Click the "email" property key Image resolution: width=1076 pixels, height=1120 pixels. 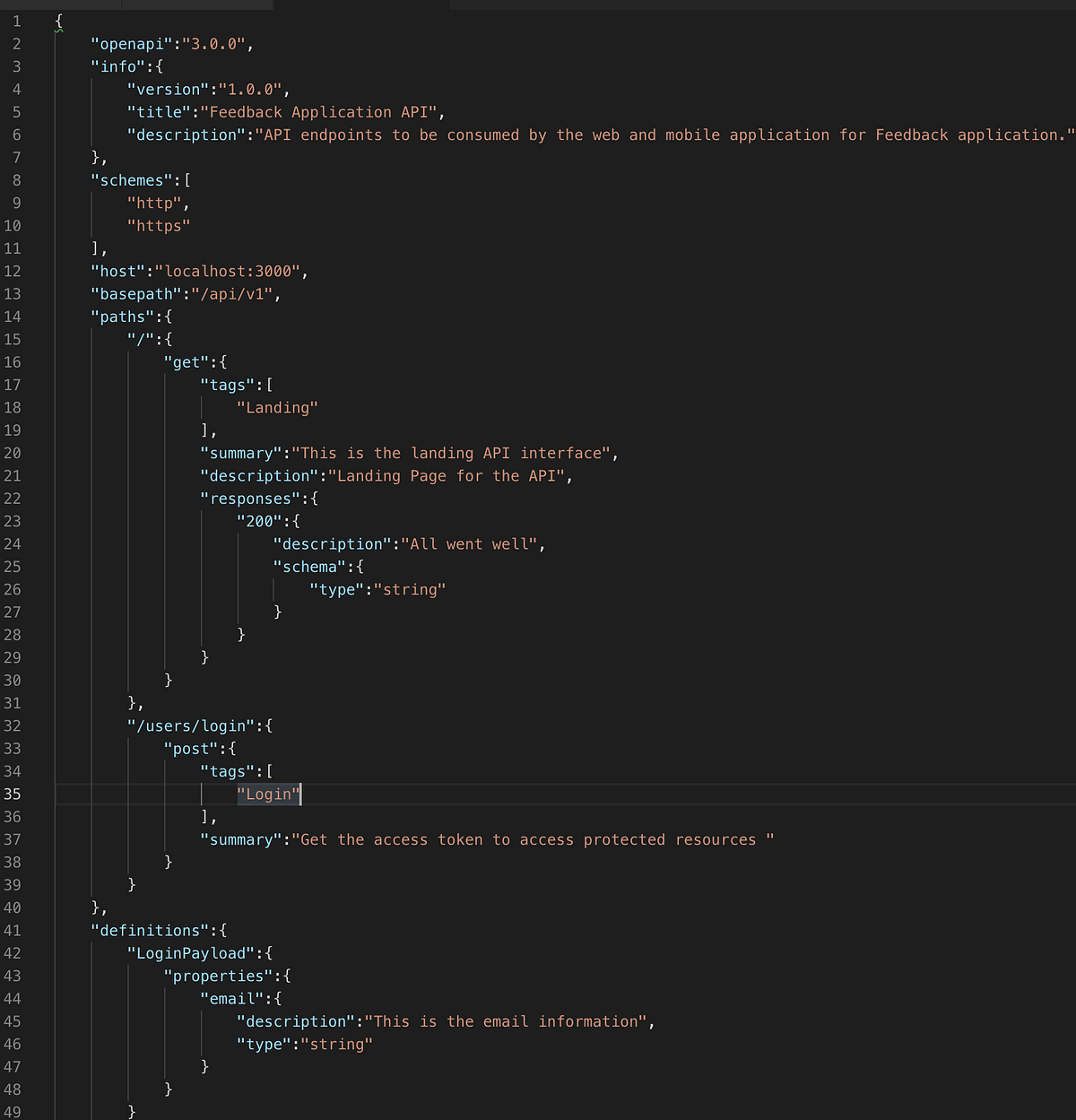pyautogui.click(x=231, y=998)
